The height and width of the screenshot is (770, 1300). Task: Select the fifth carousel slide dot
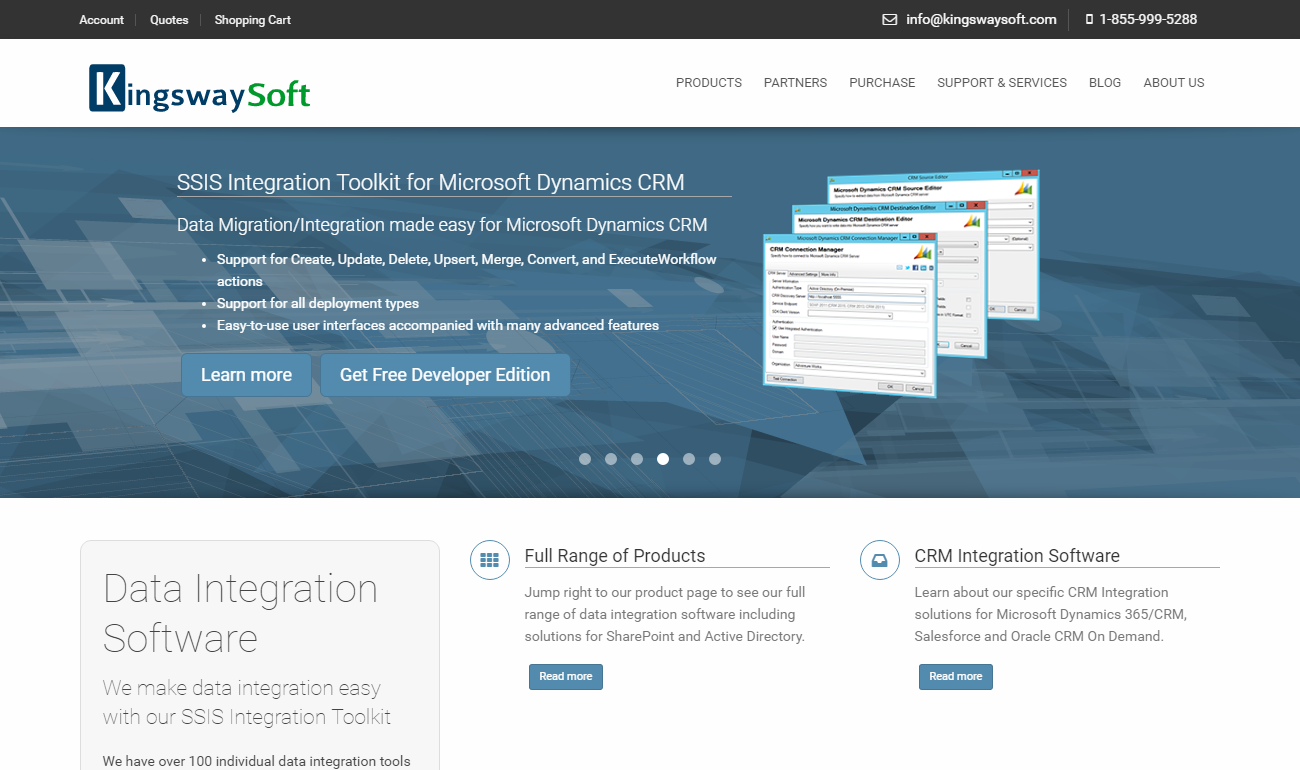689,459
